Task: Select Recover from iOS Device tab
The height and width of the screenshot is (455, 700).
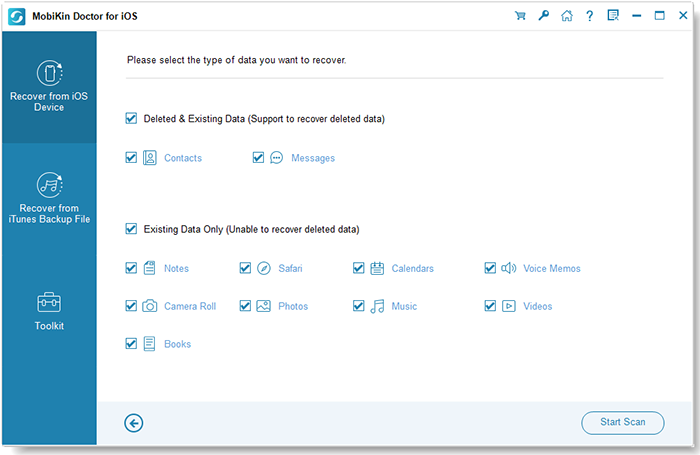Action: coord(49,86)
